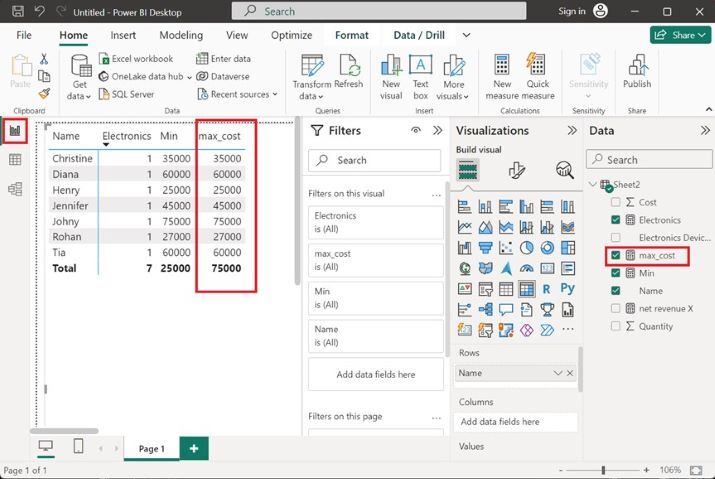Check the Electronics Devic... field checkbox
The height and width of the screenshot is (479, 715).
pos(616,238)
